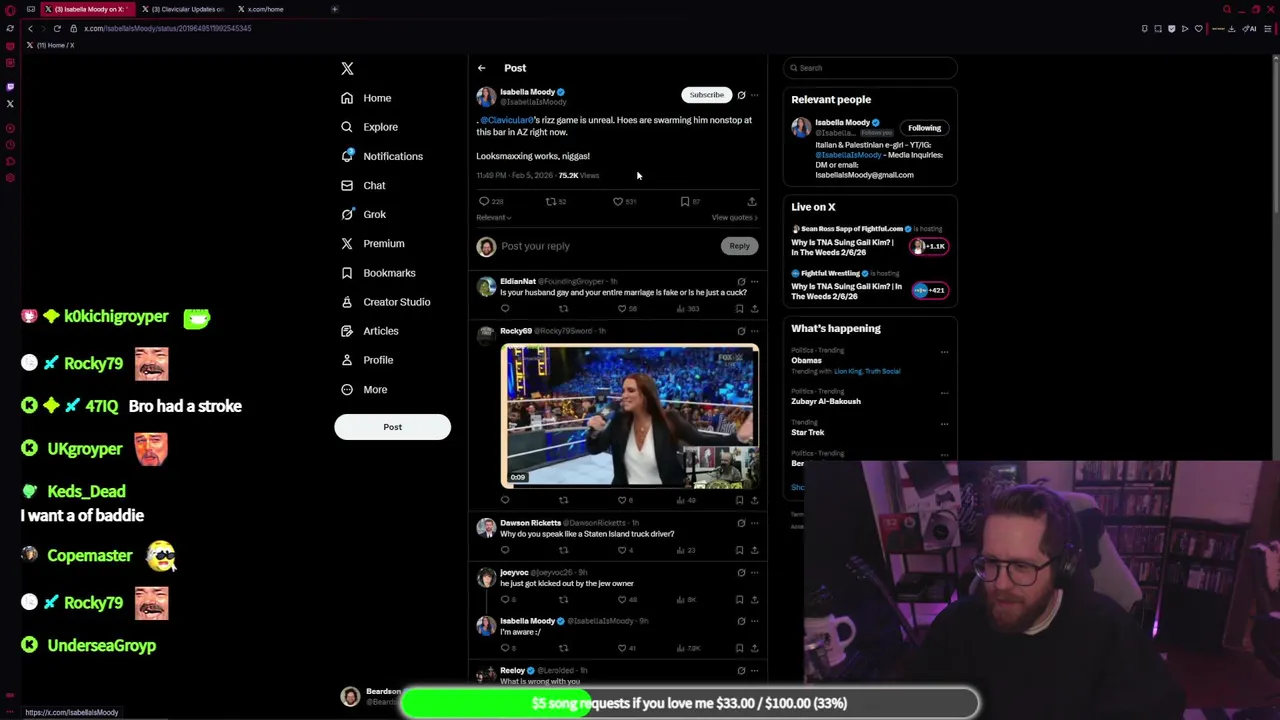Share Isabella Moody's "I'm aware" reply

[x=755, y=648]
